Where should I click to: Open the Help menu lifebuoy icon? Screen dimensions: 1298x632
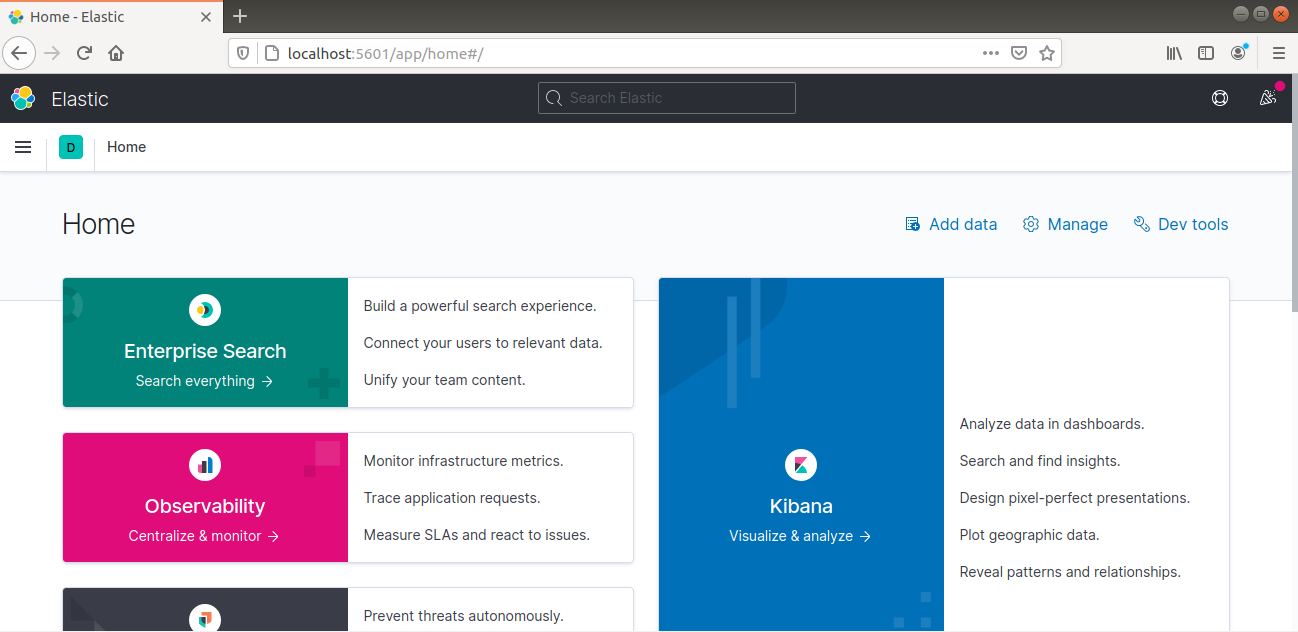tap(1220, 98)
